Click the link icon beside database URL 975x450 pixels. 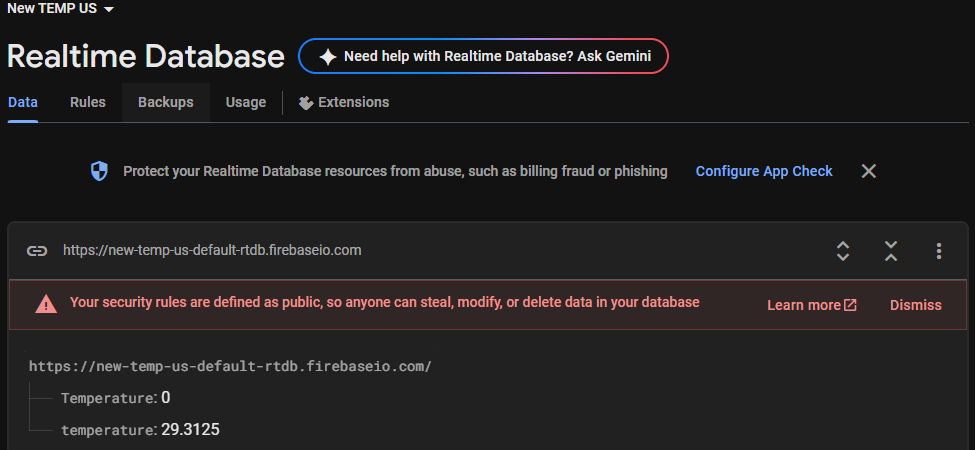[36, 251]
